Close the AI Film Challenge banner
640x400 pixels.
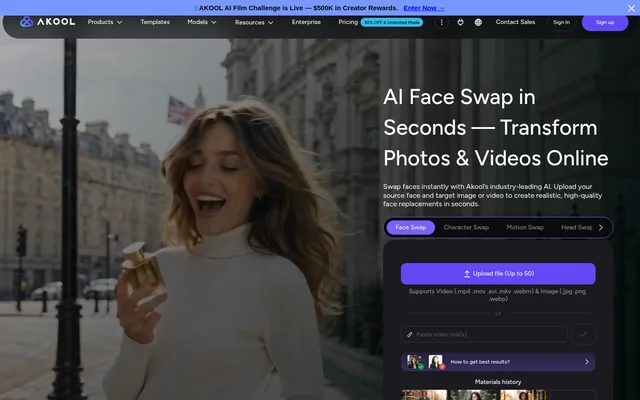click(x=631, y=8)
